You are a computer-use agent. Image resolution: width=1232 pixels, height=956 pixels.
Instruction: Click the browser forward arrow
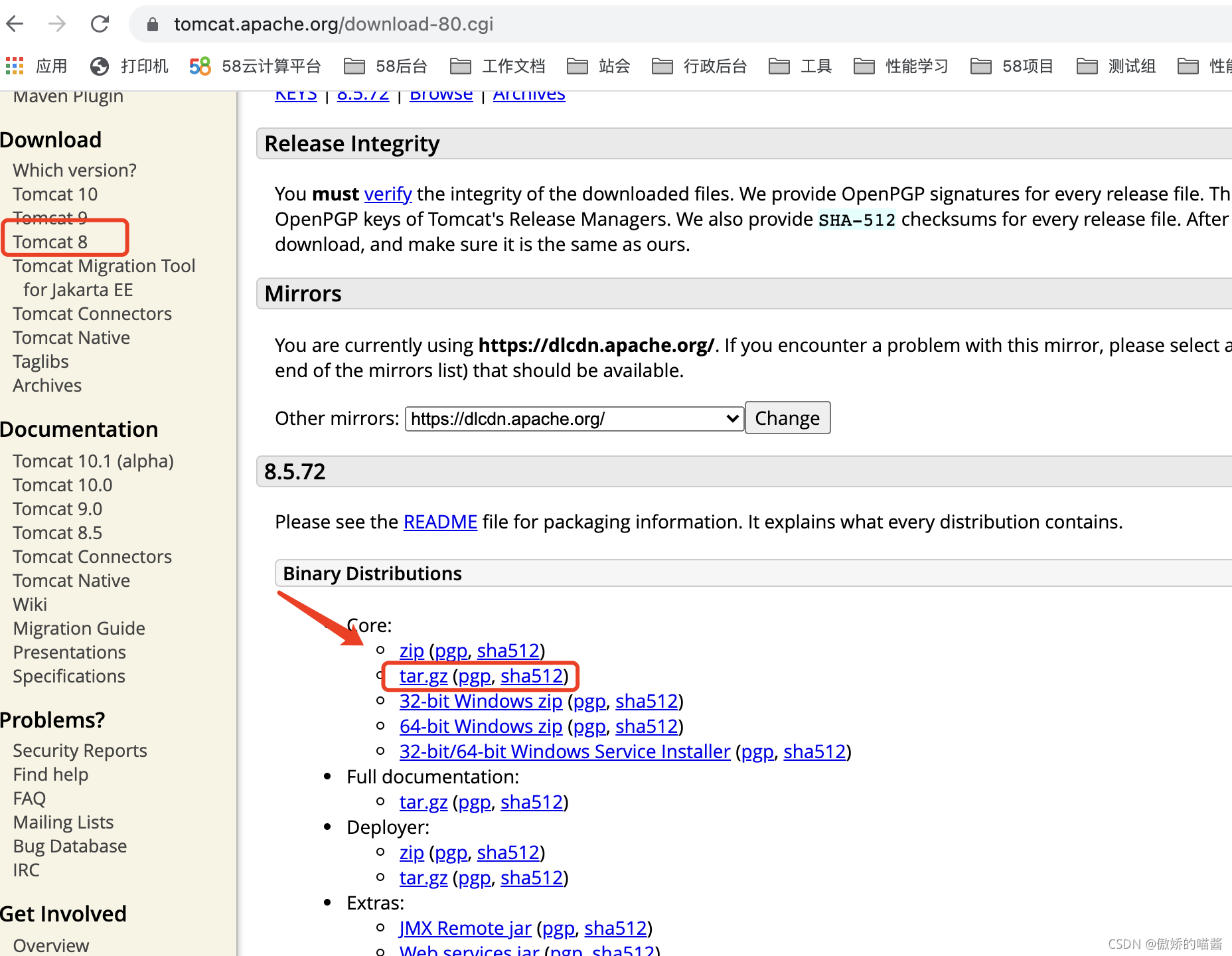(x=57, y=25)
